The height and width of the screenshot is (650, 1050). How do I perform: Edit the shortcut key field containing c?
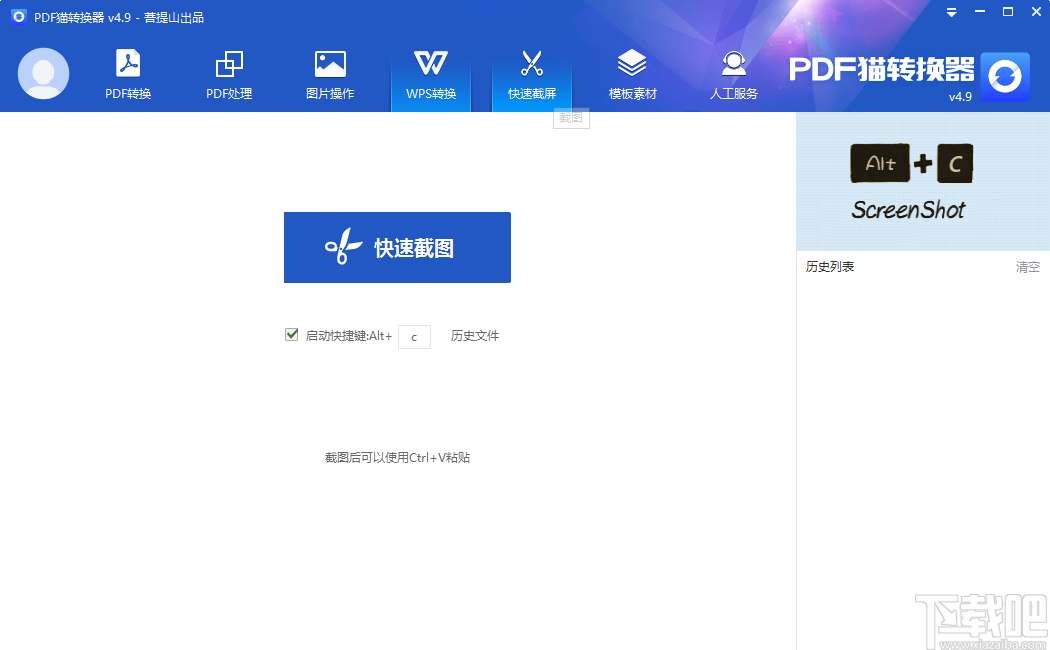414,337
